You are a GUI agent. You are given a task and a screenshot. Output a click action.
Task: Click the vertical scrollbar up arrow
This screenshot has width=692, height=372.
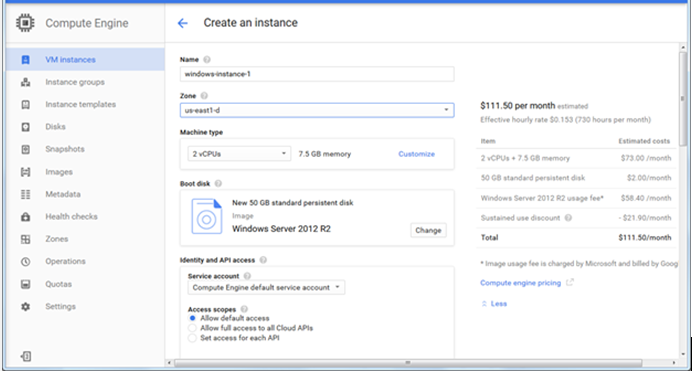coord(683,47)
